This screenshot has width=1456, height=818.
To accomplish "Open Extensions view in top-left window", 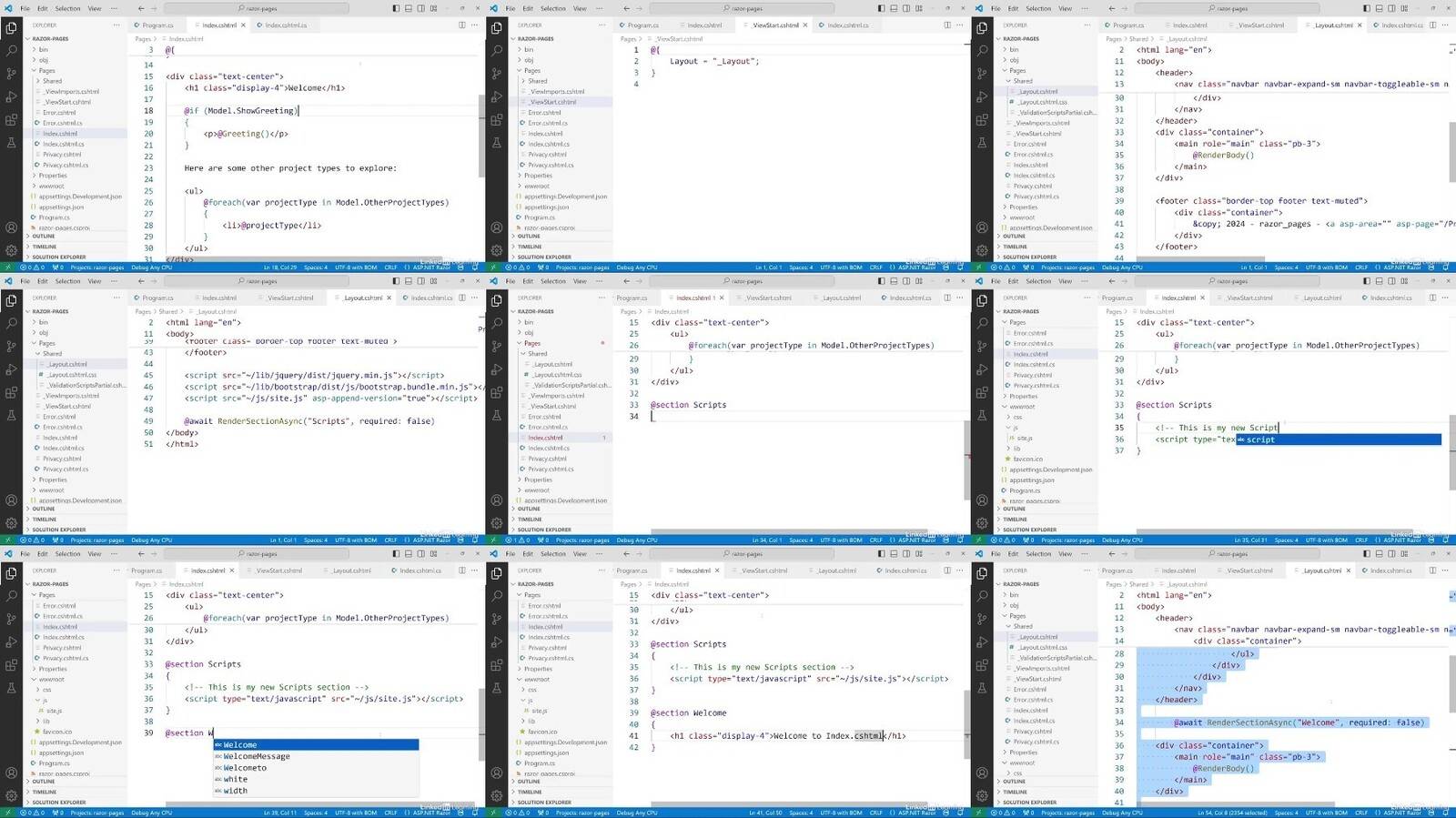I will tap(11, 119).
